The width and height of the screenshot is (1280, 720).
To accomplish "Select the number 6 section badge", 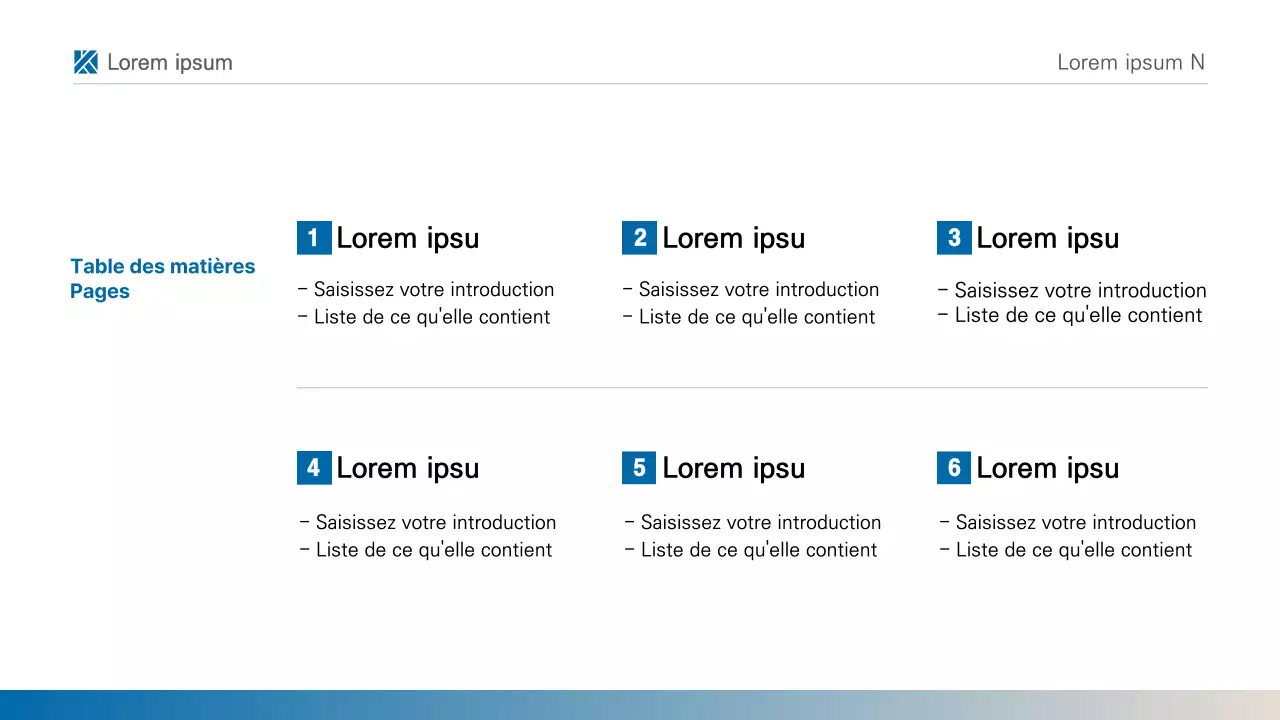I will click(954, 468).
